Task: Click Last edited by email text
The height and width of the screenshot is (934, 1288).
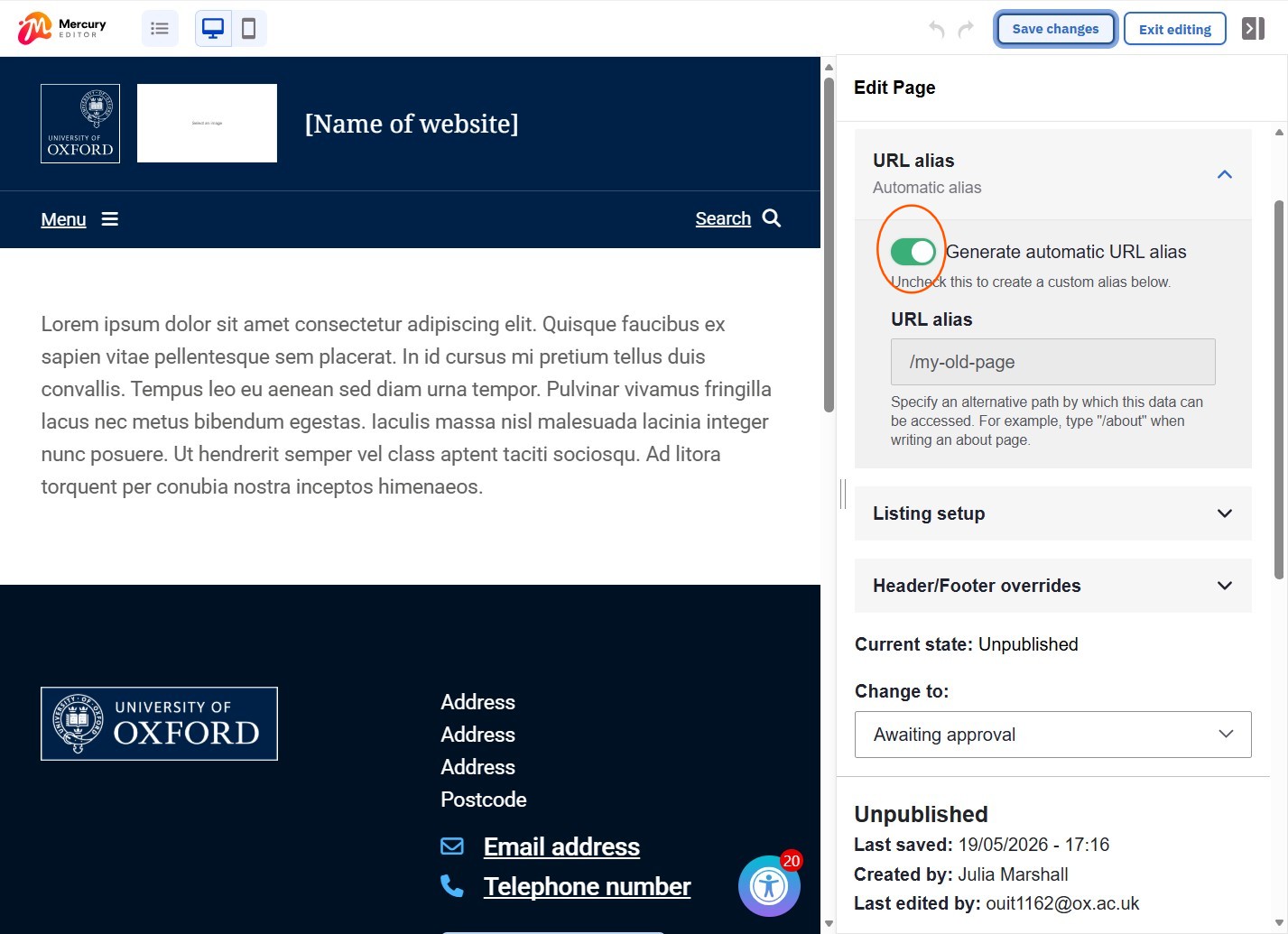Action: click(x=996, y=903)
